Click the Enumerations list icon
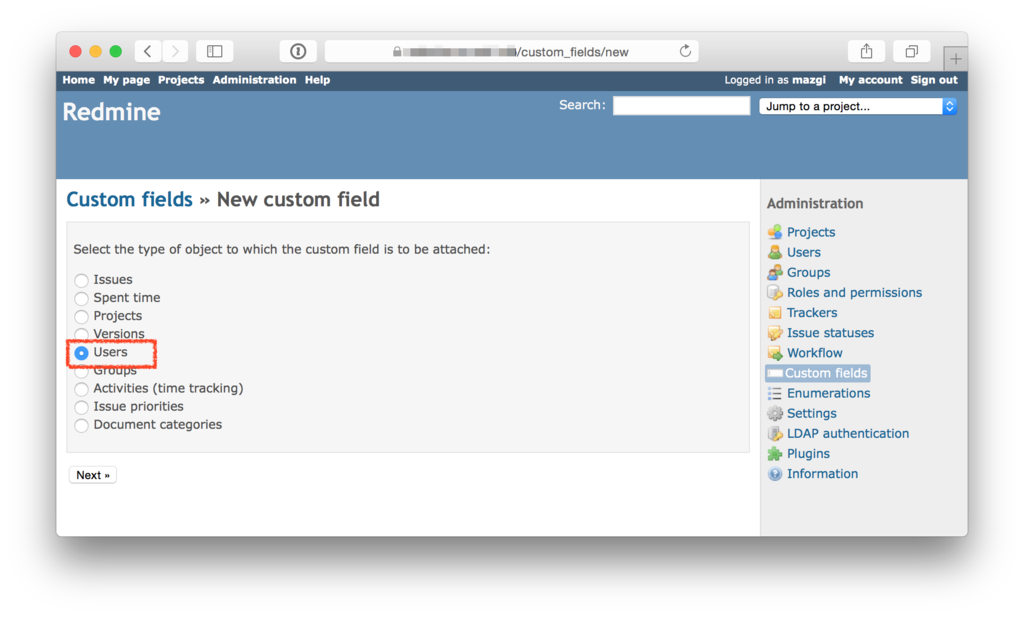The height and width of the screenshot is (617, 1024). 775,394
